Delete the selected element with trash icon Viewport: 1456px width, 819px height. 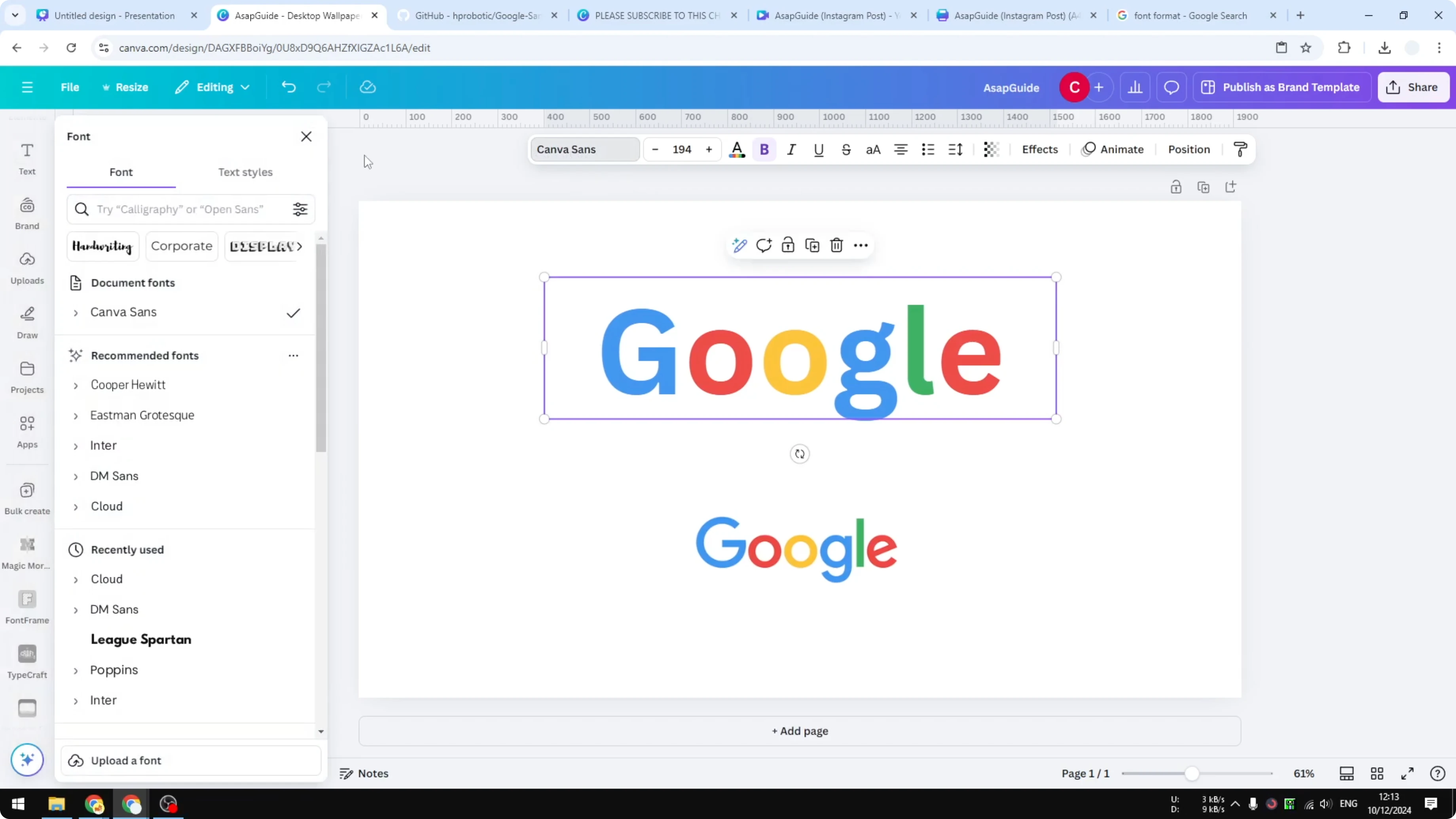(x=836, y=245)
